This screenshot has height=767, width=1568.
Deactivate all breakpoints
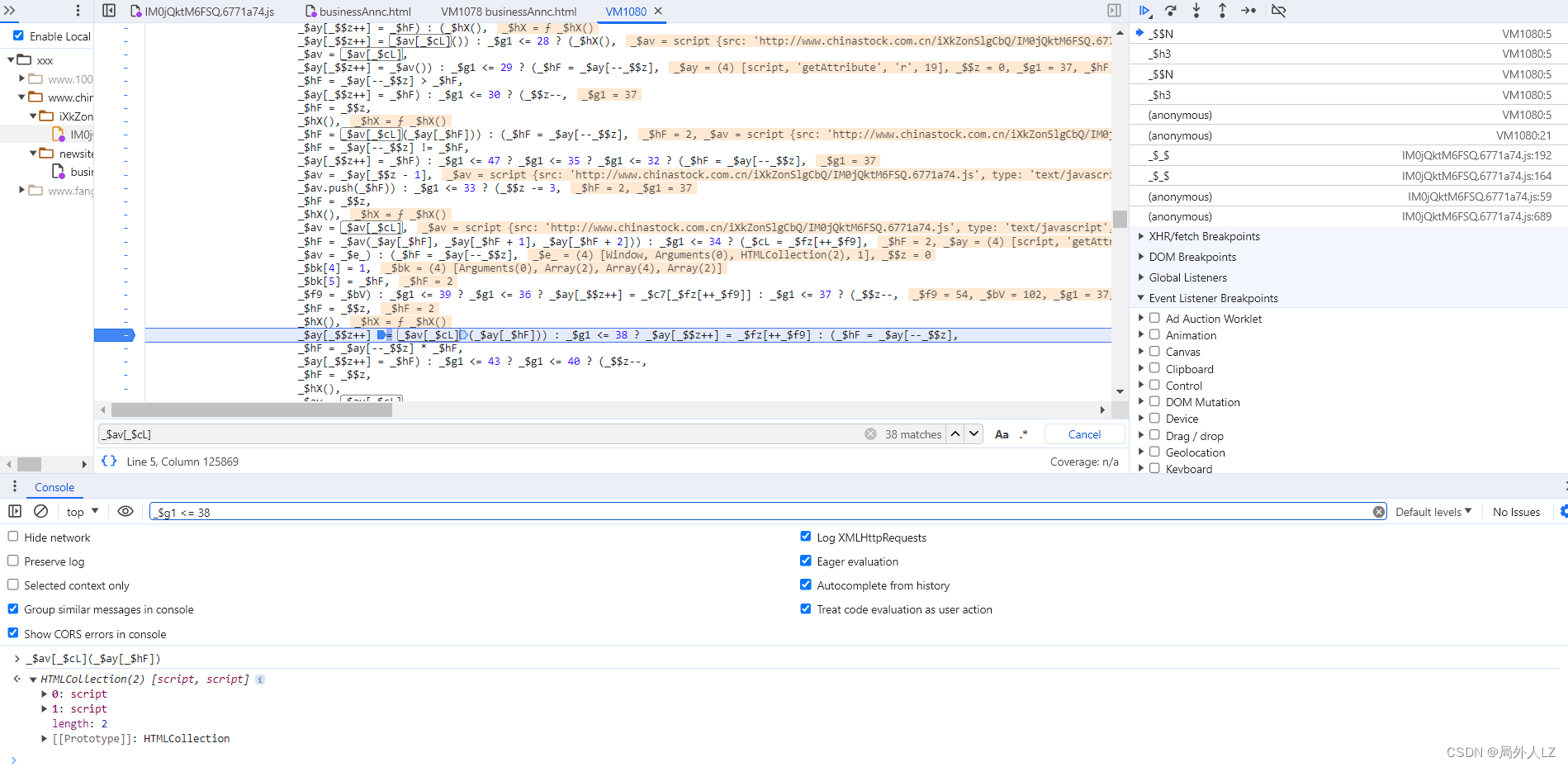(x=1278, y=11)
